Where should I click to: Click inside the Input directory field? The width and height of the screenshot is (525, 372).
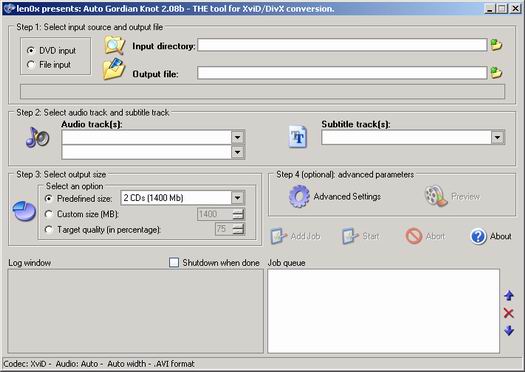(x=342, y=45)
